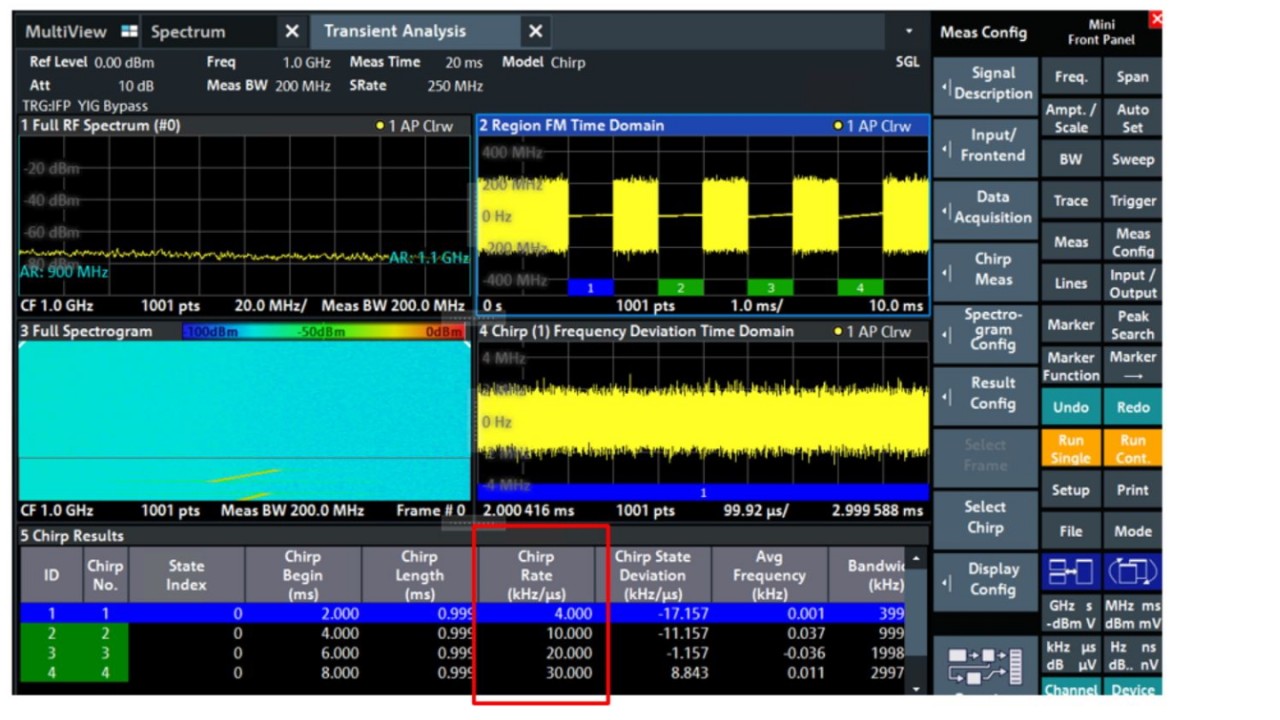Click the Avg Frequency column header
Viewport: 1280px width, 720px height.
769,575
